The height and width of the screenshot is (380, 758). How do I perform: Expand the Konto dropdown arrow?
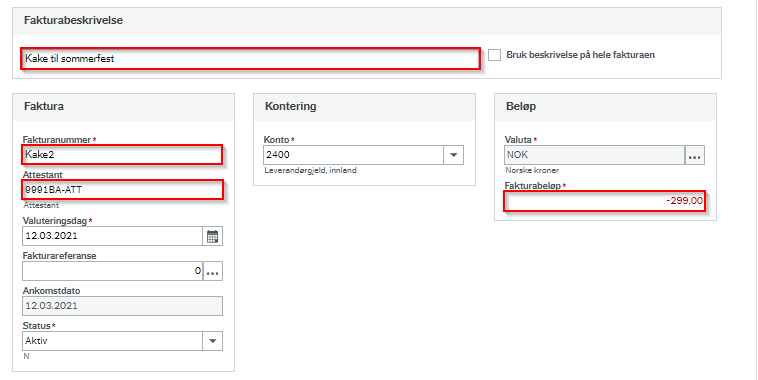click(453, 155)
